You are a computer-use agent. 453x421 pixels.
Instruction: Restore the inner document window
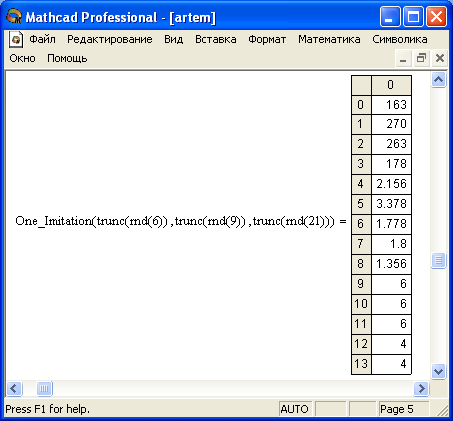click(x=421, y=58)
